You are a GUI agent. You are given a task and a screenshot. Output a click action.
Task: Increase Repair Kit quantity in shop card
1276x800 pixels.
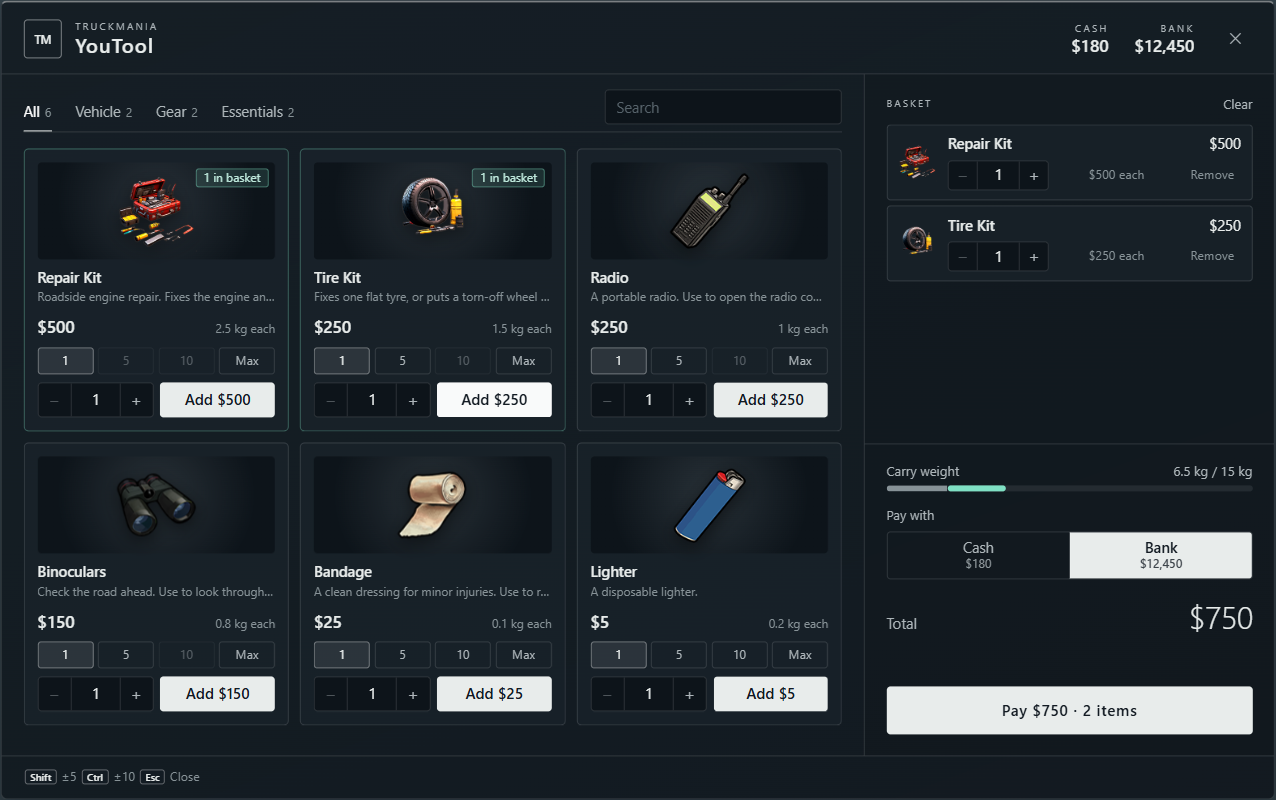tap(136, 400)
